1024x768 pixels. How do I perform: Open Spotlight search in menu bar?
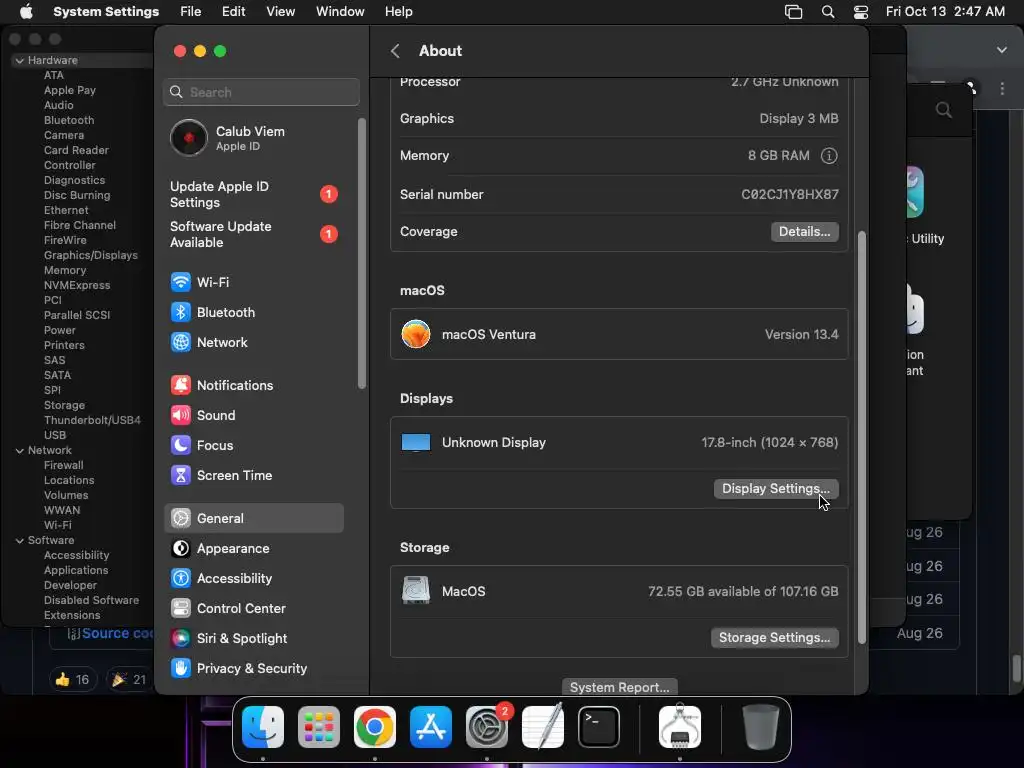(x=827, y=12)
